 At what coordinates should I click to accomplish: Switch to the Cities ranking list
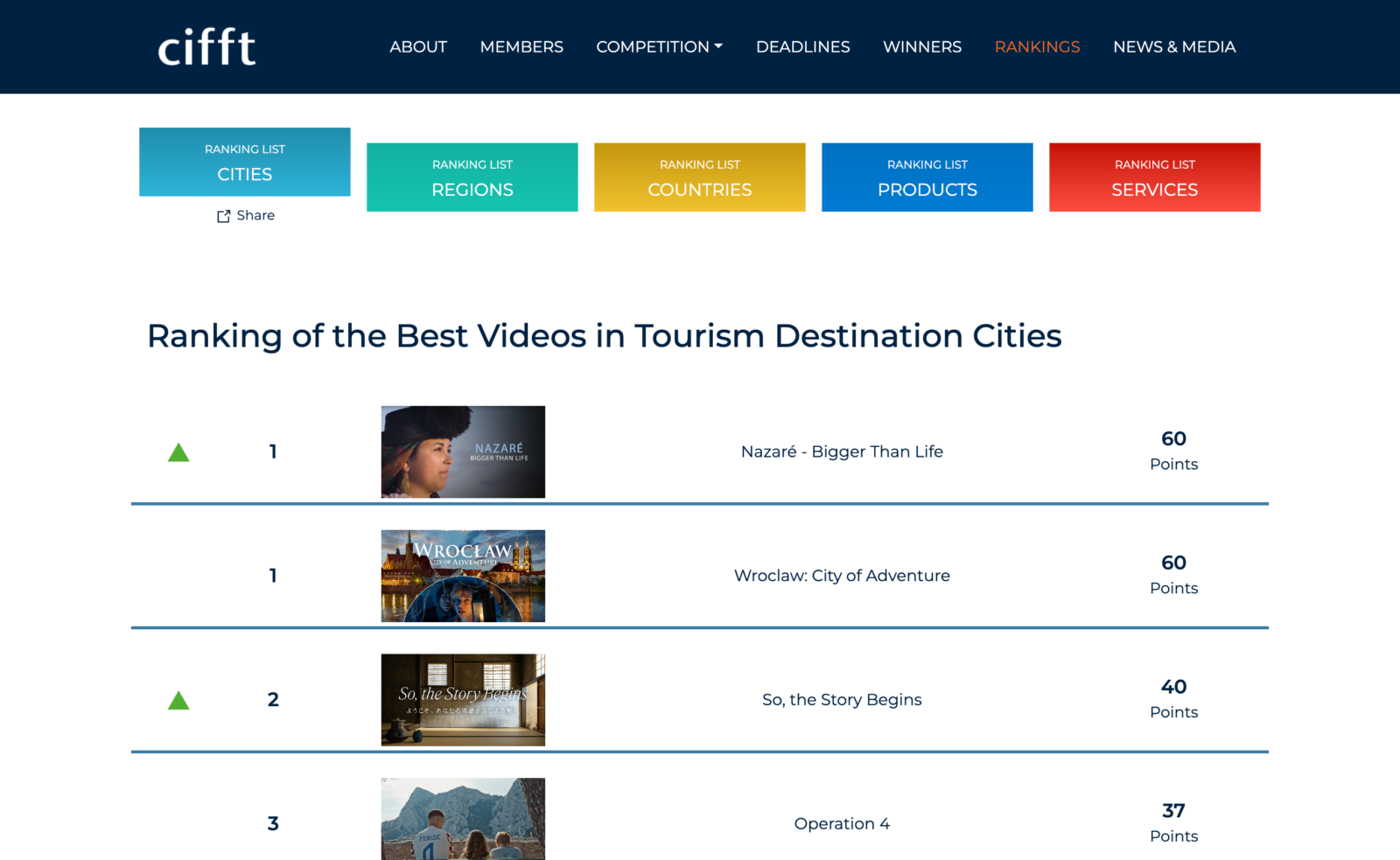pos(245,163)
